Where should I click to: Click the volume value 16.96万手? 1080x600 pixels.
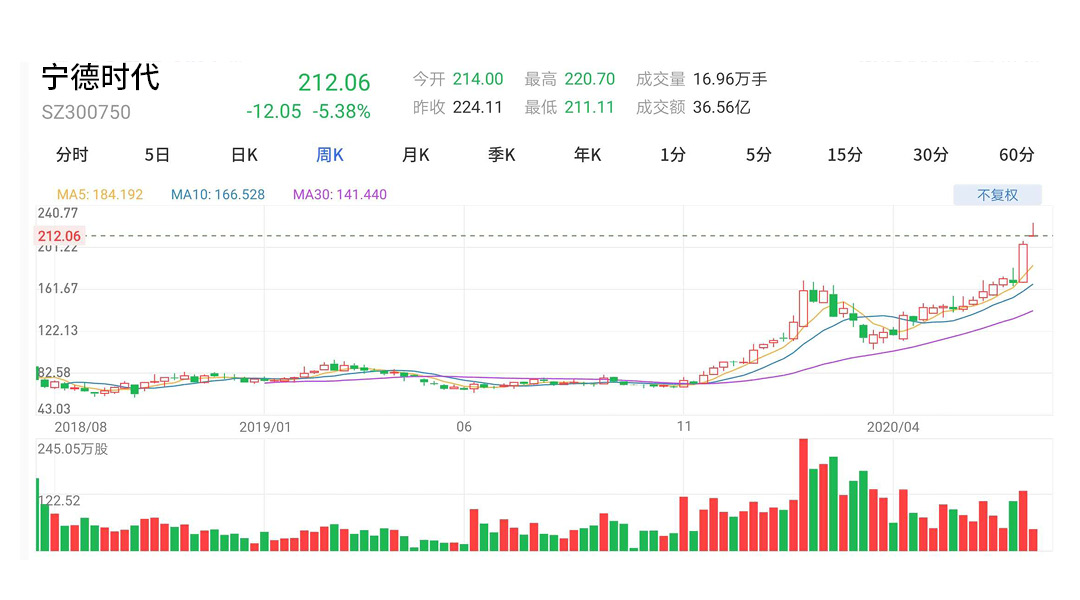coord(730,79)
